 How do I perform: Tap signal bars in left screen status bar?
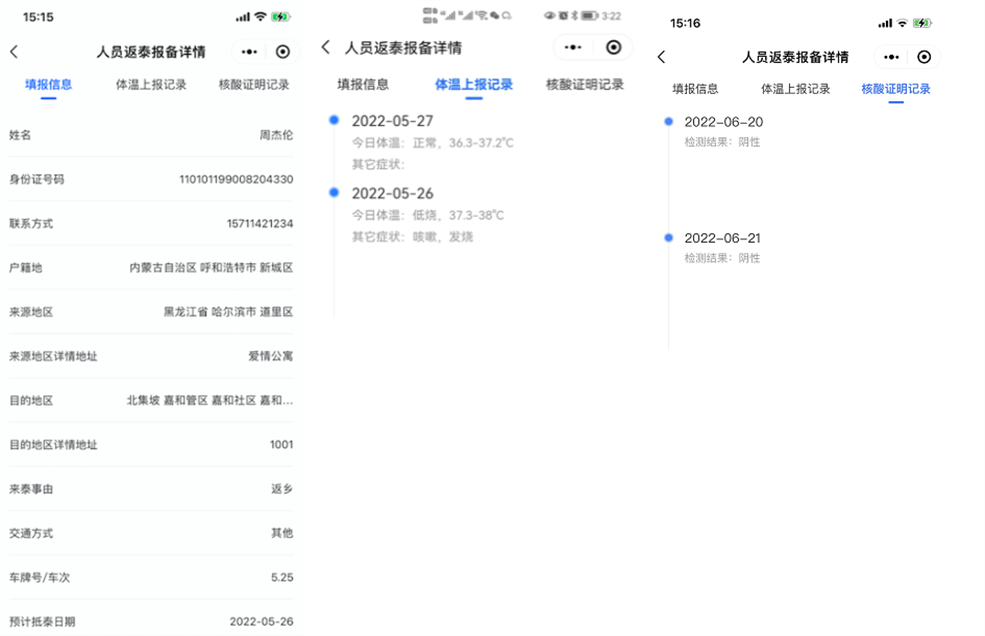[x=242, y=18]
